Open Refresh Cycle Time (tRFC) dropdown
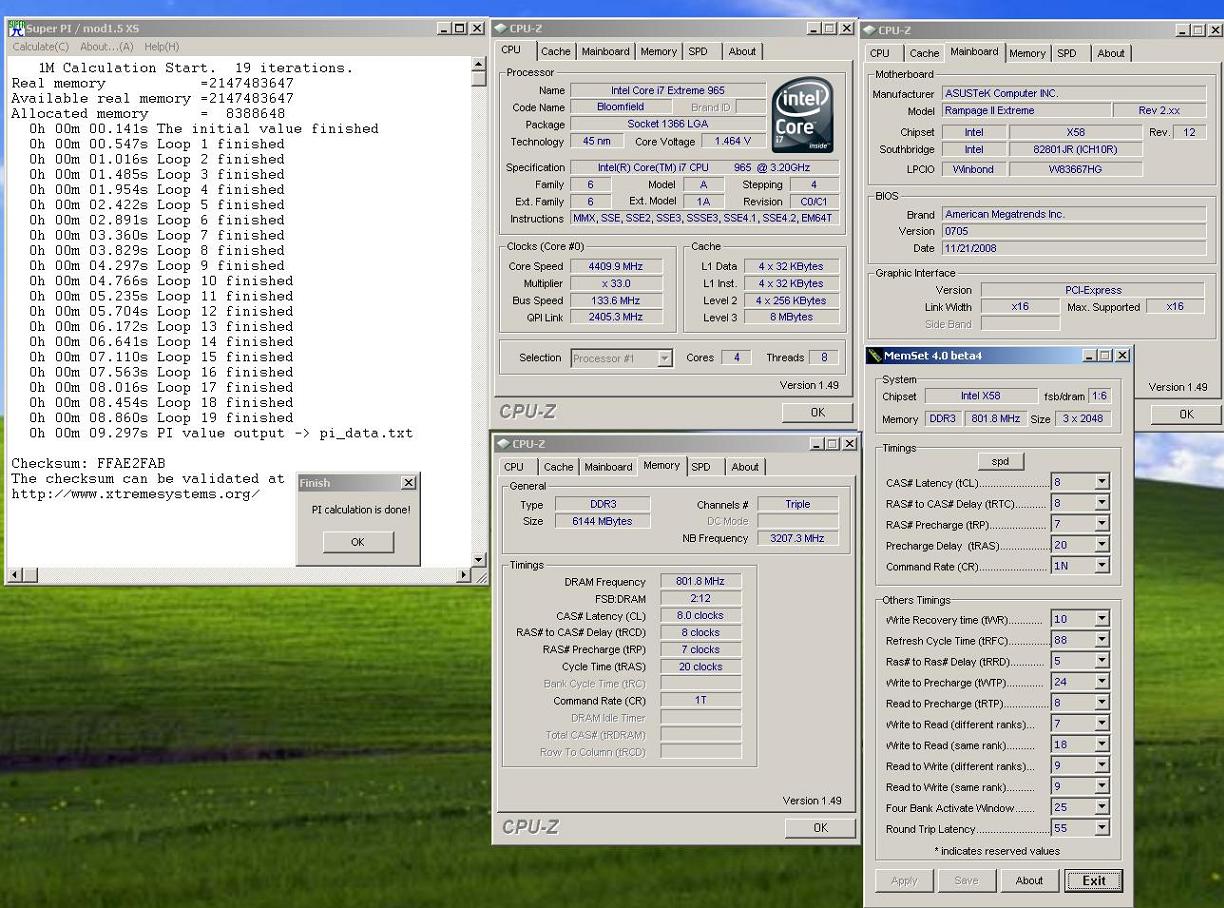This screenshot has height=908, width=1224. [x=1102, y=640]
